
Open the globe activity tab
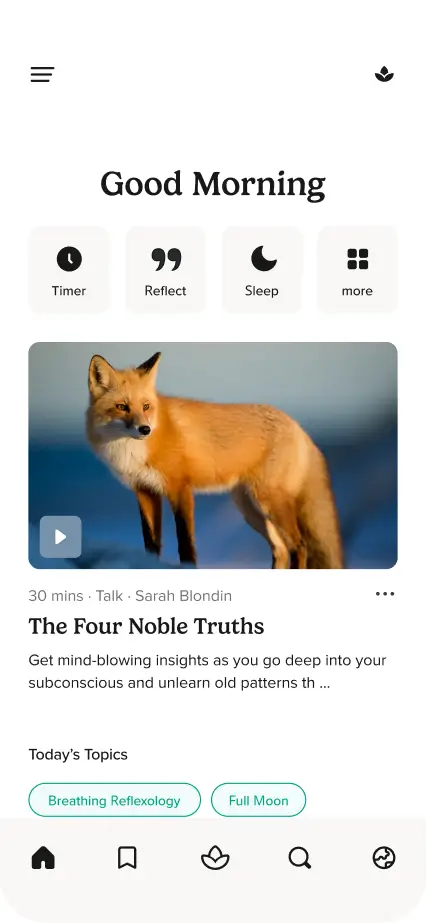pos(384,858)
